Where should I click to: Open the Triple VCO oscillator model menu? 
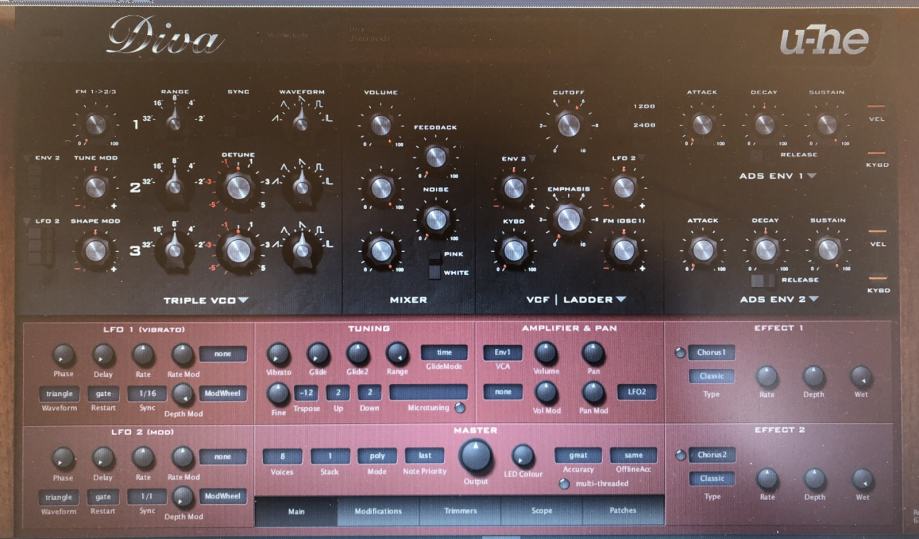tap(206, 301)
